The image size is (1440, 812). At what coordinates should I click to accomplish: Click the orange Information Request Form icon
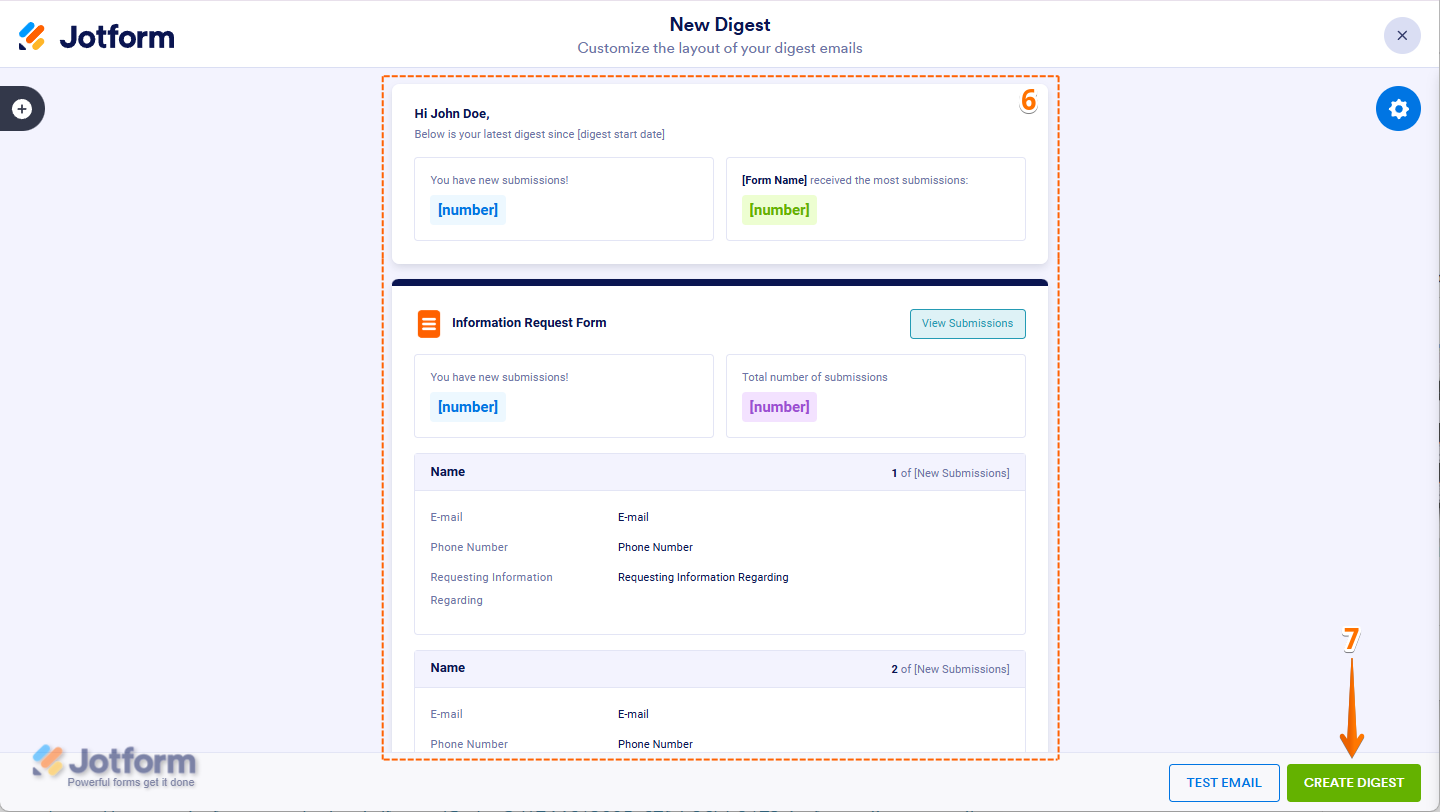point(429,324)
